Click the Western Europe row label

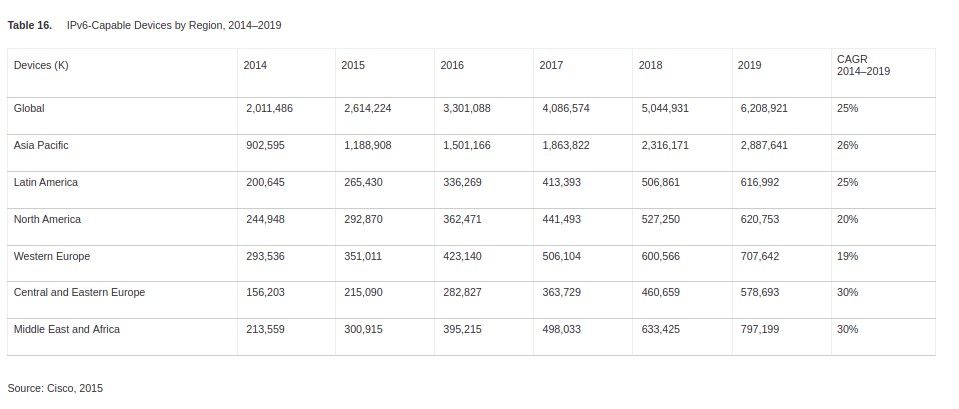(52, 256)
